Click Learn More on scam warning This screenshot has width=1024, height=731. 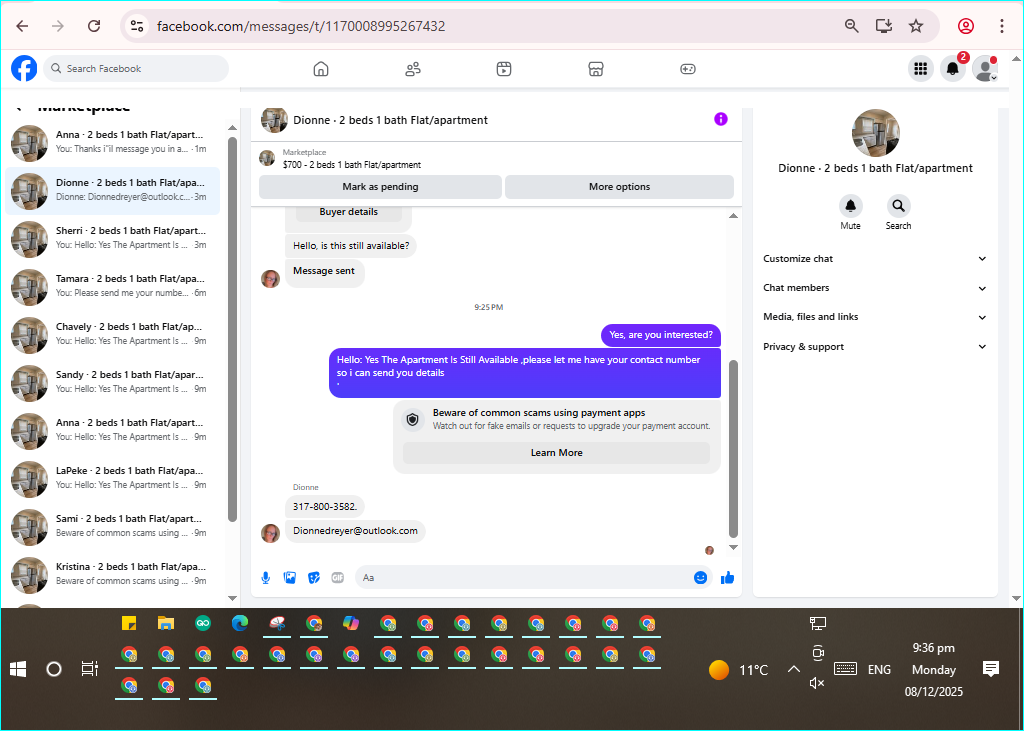(x=556, y=453)
